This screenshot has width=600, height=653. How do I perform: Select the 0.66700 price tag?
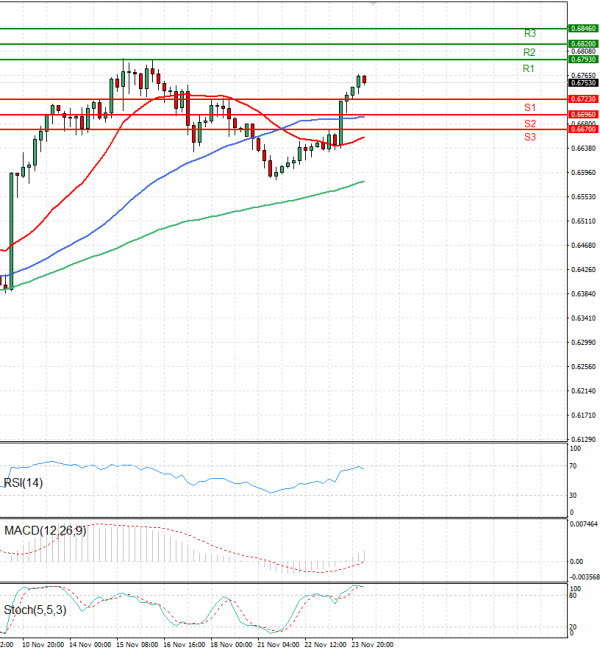[583, 130]
